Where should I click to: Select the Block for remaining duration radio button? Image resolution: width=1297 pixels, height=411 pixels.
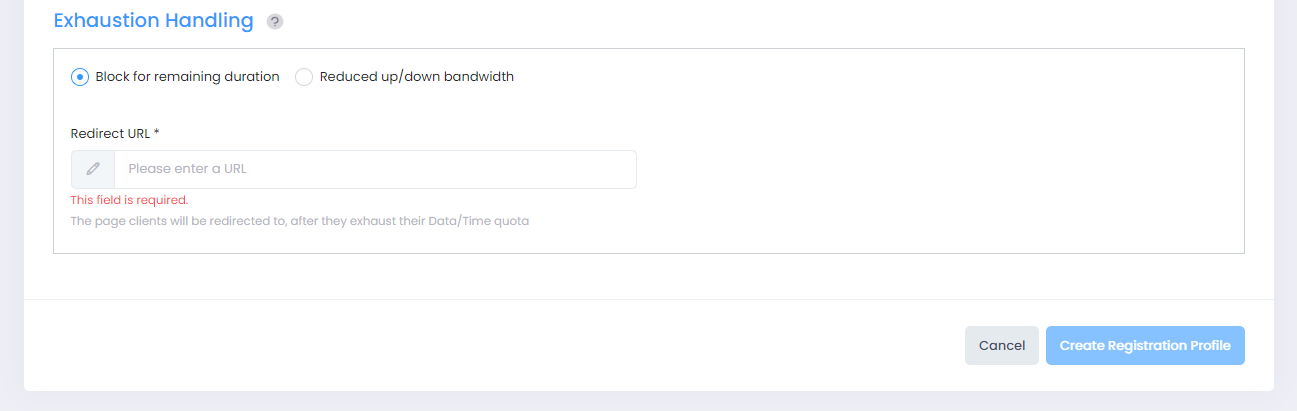point(80,77)
